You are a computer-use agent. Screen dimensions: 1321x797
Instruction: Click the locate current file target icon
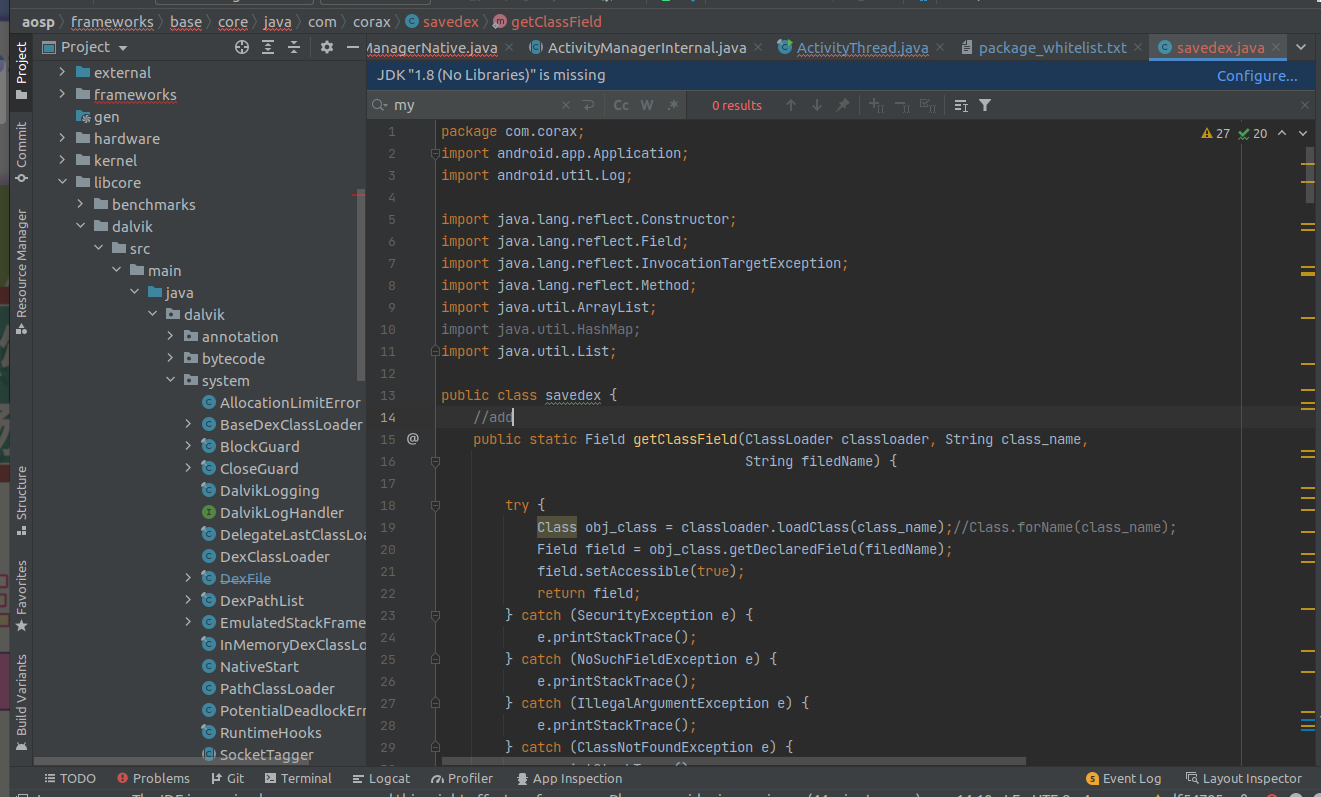pyautogui.click(x=241, y=47)
